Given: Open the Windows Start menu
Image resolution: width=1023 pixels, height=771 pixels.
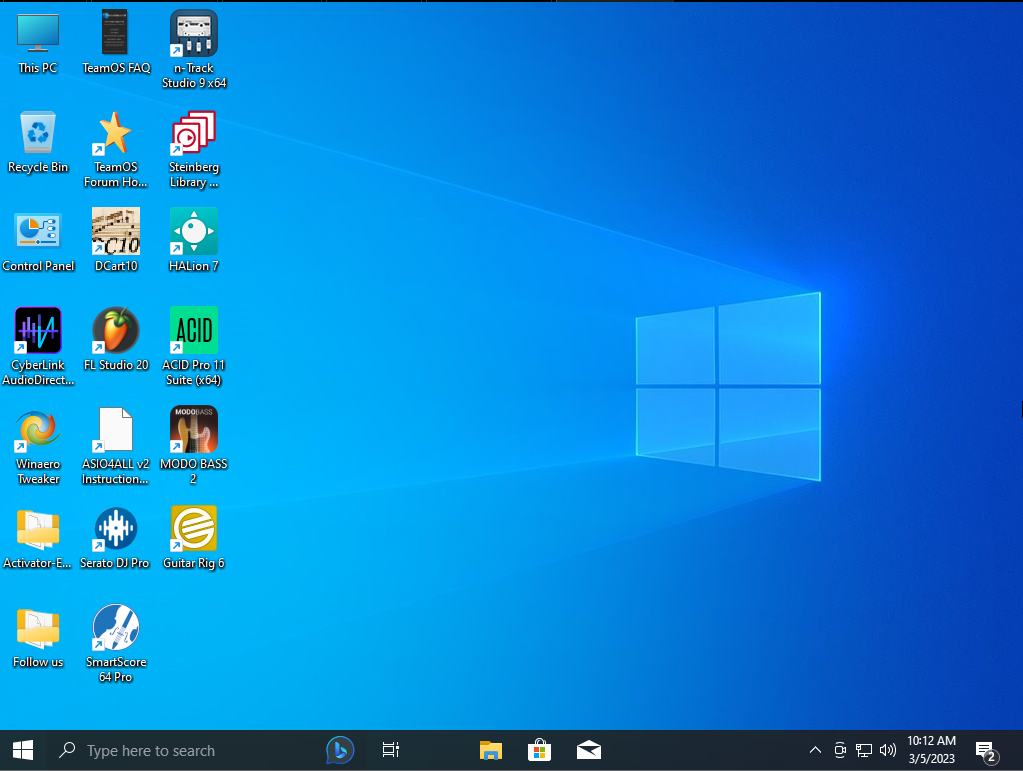Looking at the screenshot, I should point(23,751).
